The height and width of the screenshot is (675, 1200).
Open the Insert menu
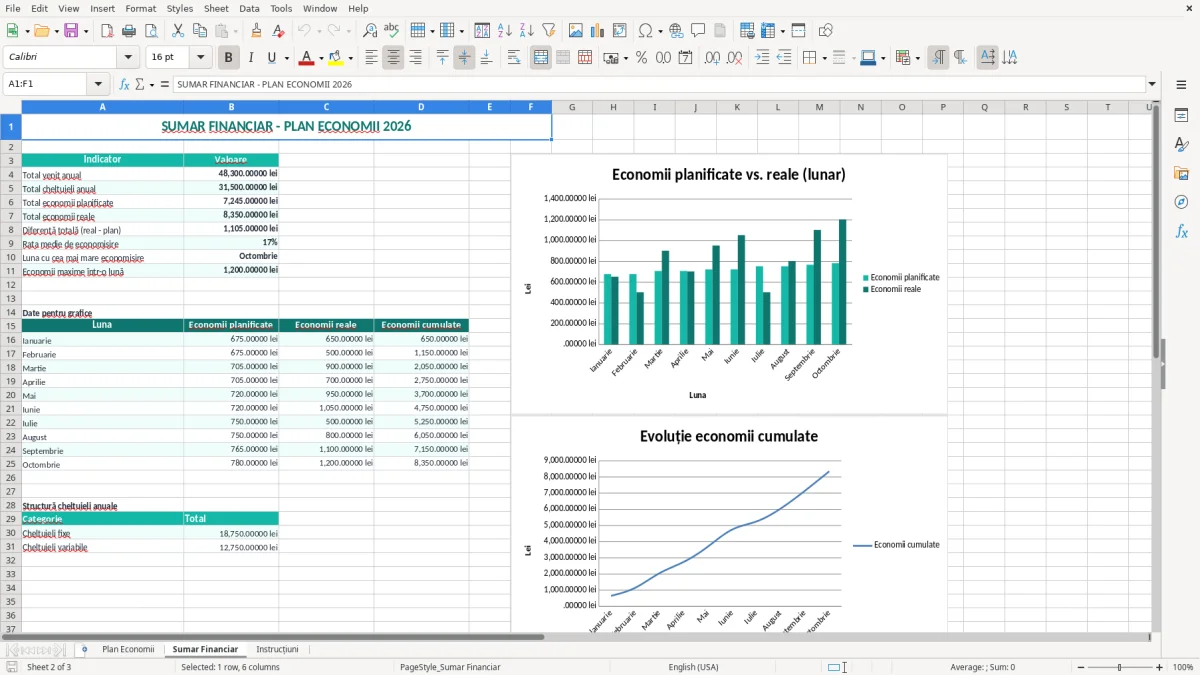coord(102,8)
